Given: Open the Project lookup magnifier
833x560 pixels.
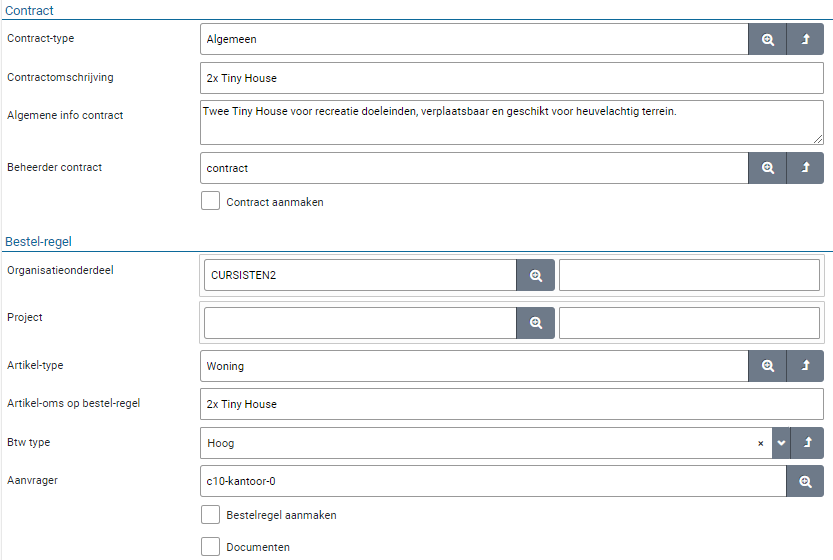Looking at the screenshot, I should pos(535,323).
